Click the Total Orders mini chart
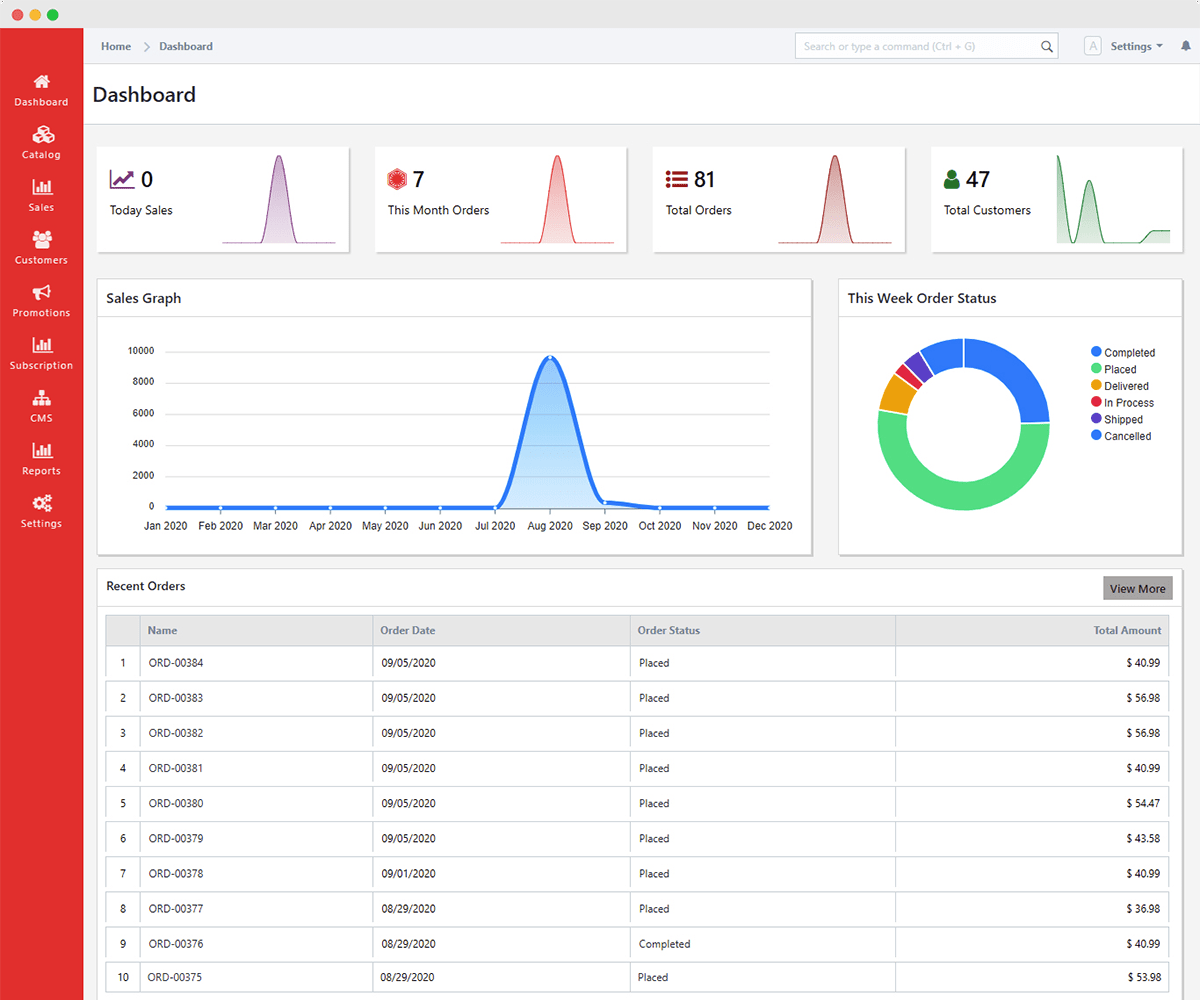The width and height of the screenshot is (1200, 1000). tap(835, 199)
